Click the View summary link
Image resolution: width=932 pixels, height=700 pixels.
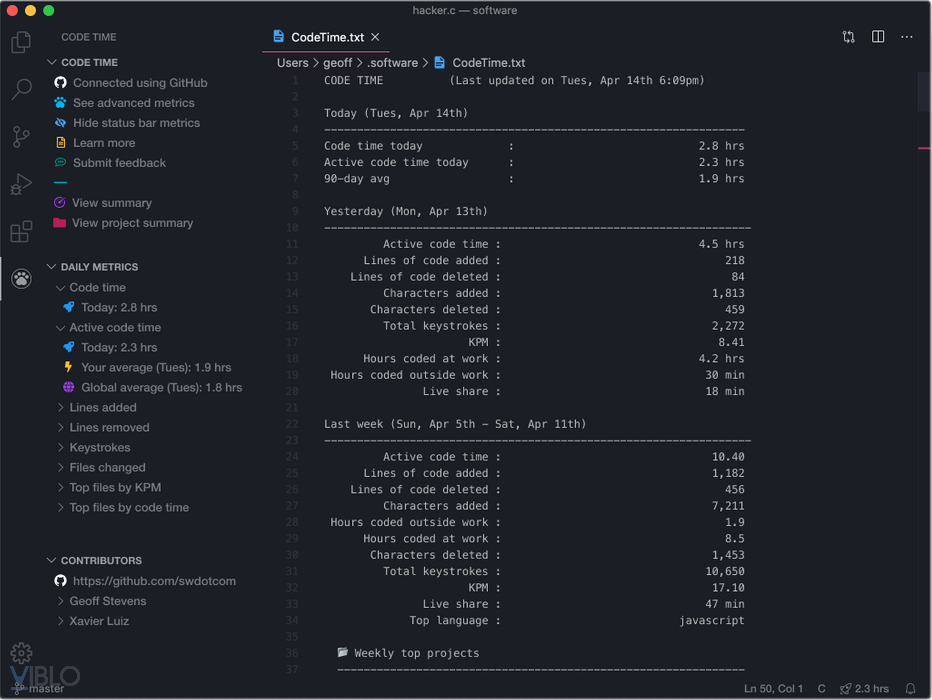(x=111, y=203)
